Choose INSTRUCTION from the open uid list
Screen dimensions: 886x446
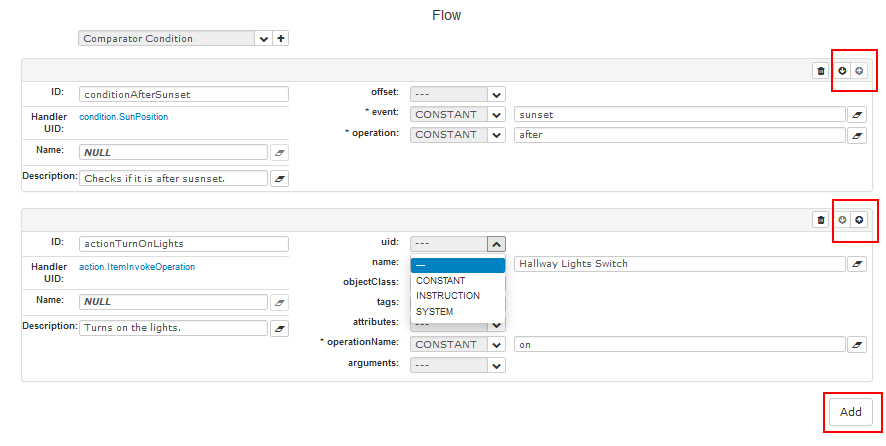coord(448,296)
